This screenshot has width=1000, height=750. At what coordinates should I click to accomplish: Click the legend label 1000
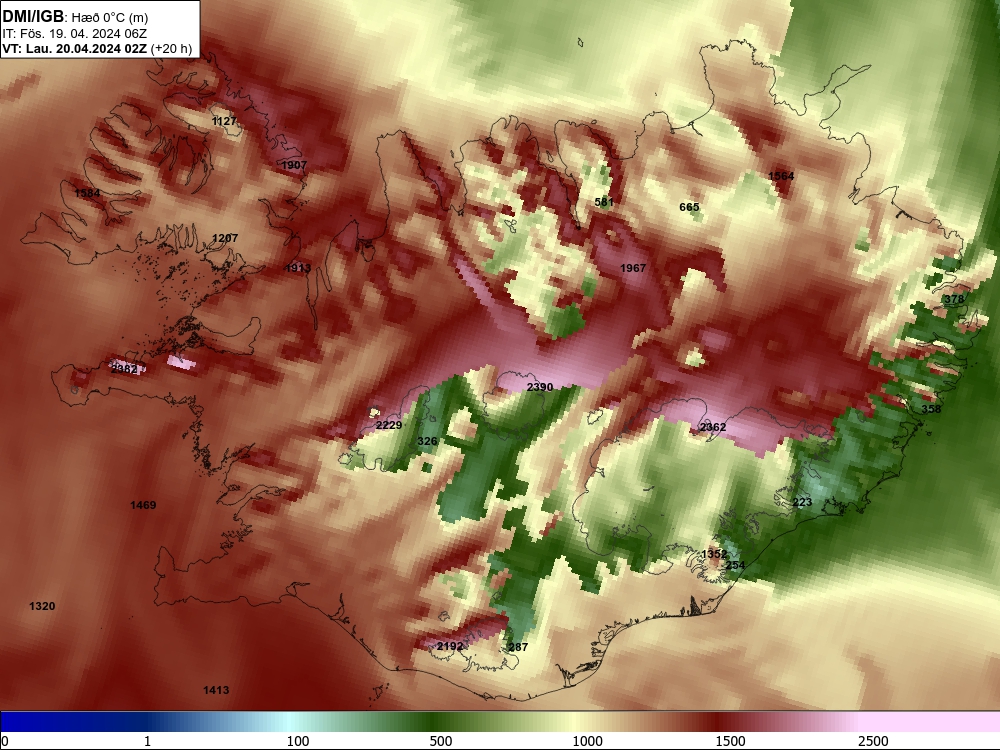click(587, 741)
